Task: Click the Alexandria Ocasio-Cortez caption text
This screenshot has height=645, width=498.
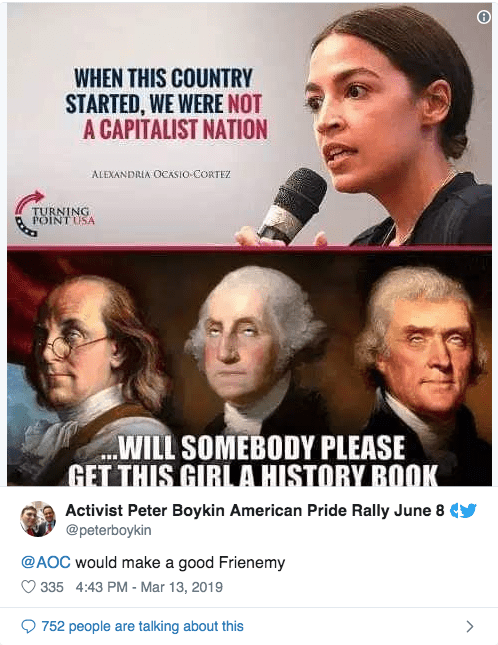Action: coord(161,174)
